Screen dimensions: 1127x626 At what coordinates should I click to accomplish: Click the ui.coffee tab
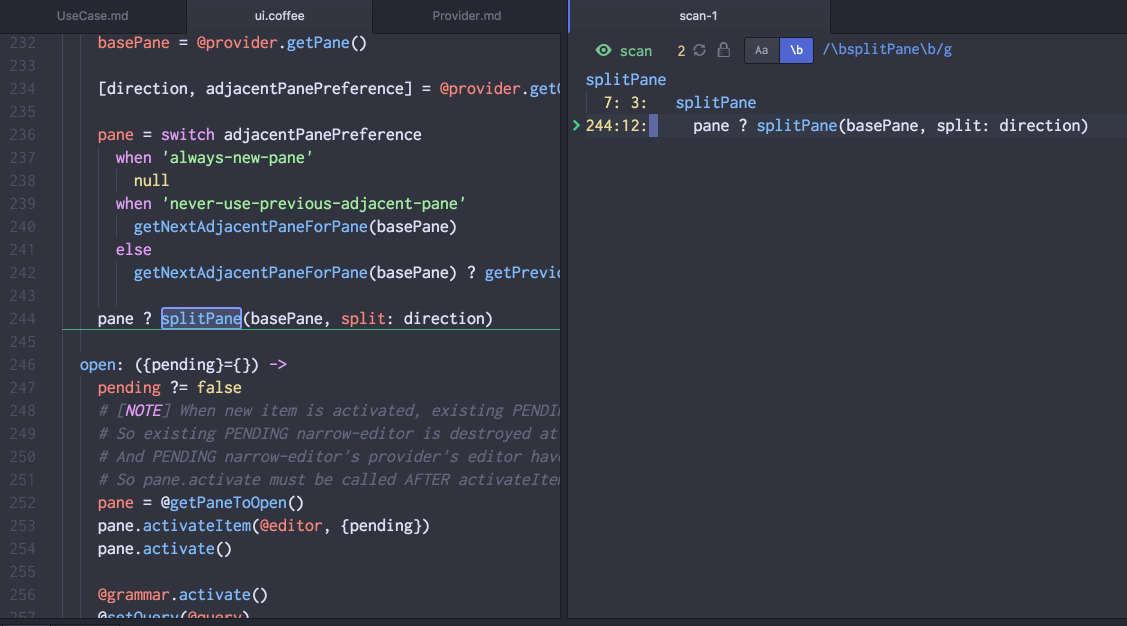click(x=279, y=15)
